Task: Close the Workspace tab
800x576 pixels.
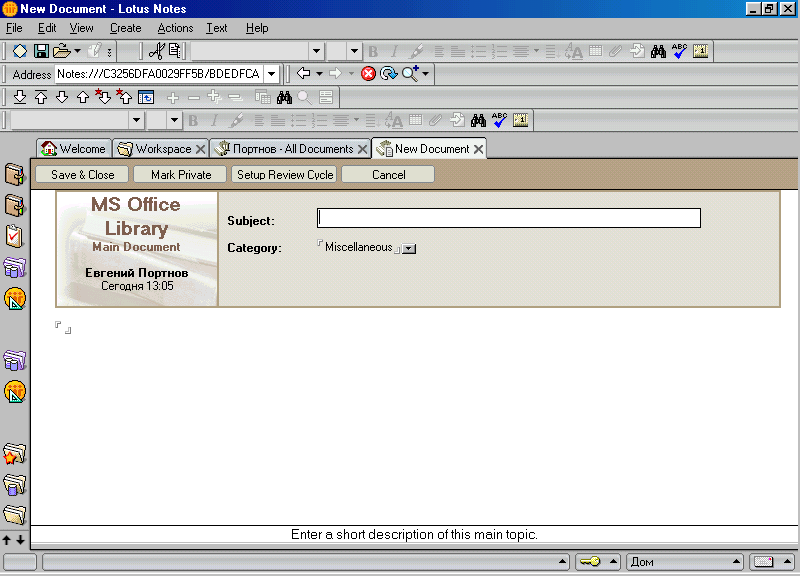Action: coord(201,149)
